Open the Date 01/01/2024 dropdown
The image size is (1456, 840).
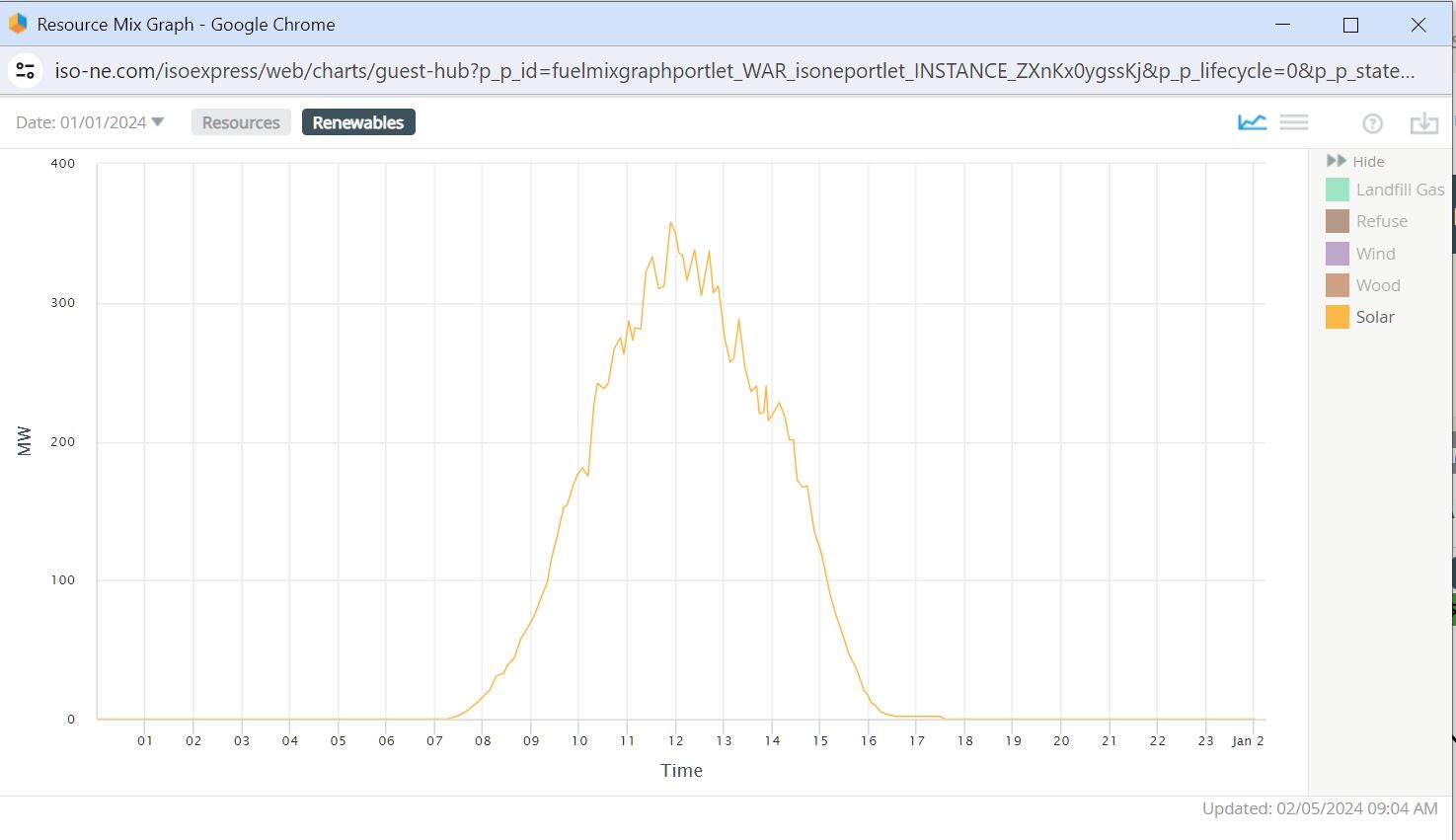(90, 122)
